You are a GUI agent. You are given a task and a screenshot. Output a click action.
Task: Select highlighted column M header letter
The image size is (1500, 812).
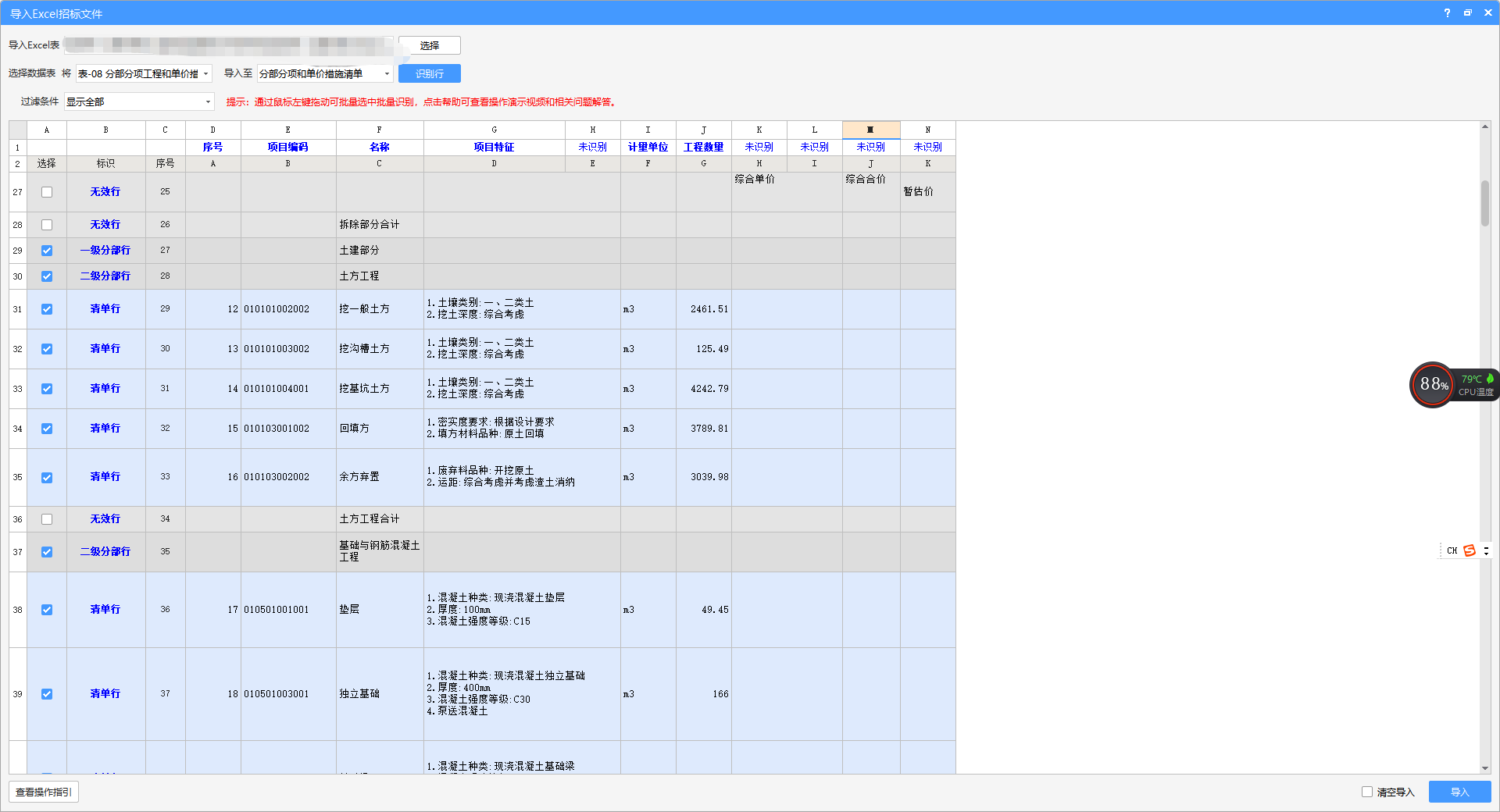point(871,130)
